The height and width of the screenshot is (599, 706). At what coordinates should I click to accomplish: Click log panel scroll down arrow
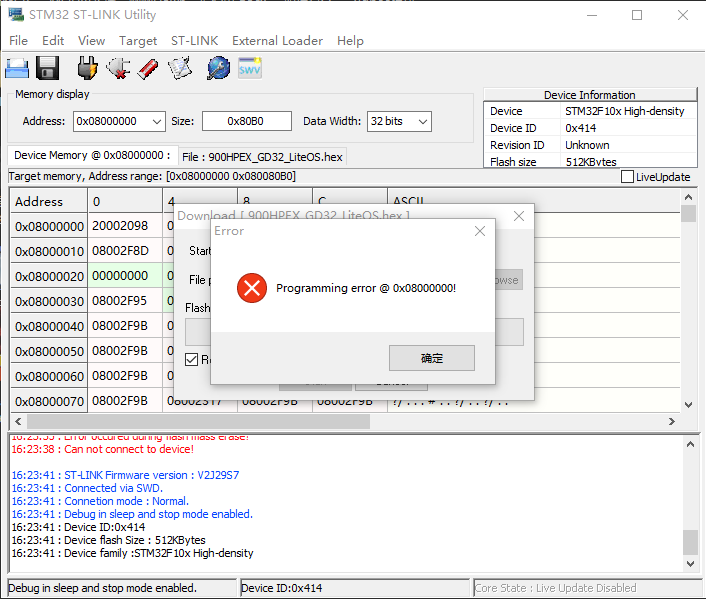(x=690, y=563)
